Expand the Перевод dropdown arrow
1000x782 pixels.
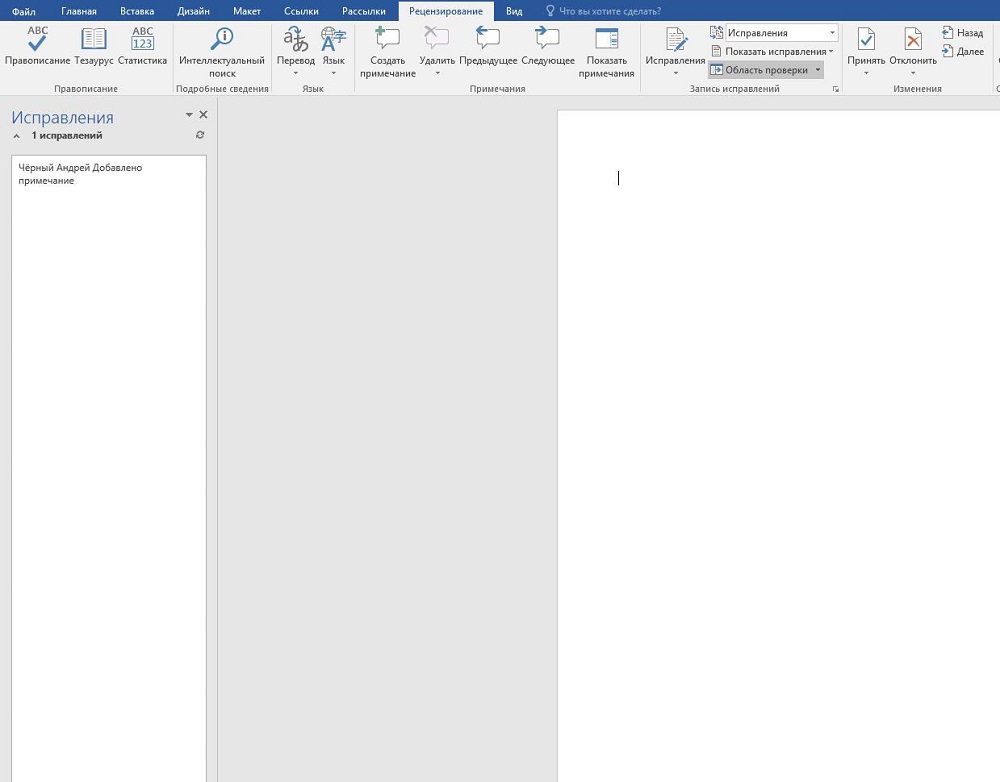click(295, 73)
